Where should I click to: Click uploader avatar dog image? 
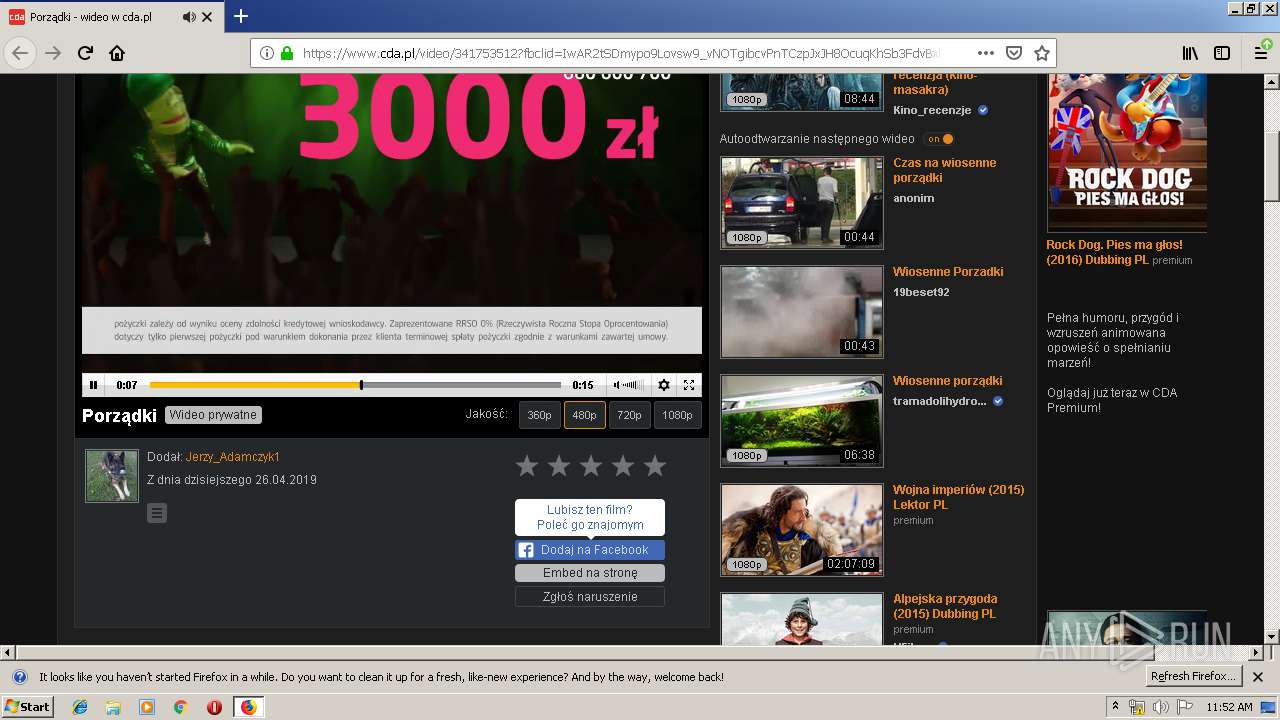112,475
